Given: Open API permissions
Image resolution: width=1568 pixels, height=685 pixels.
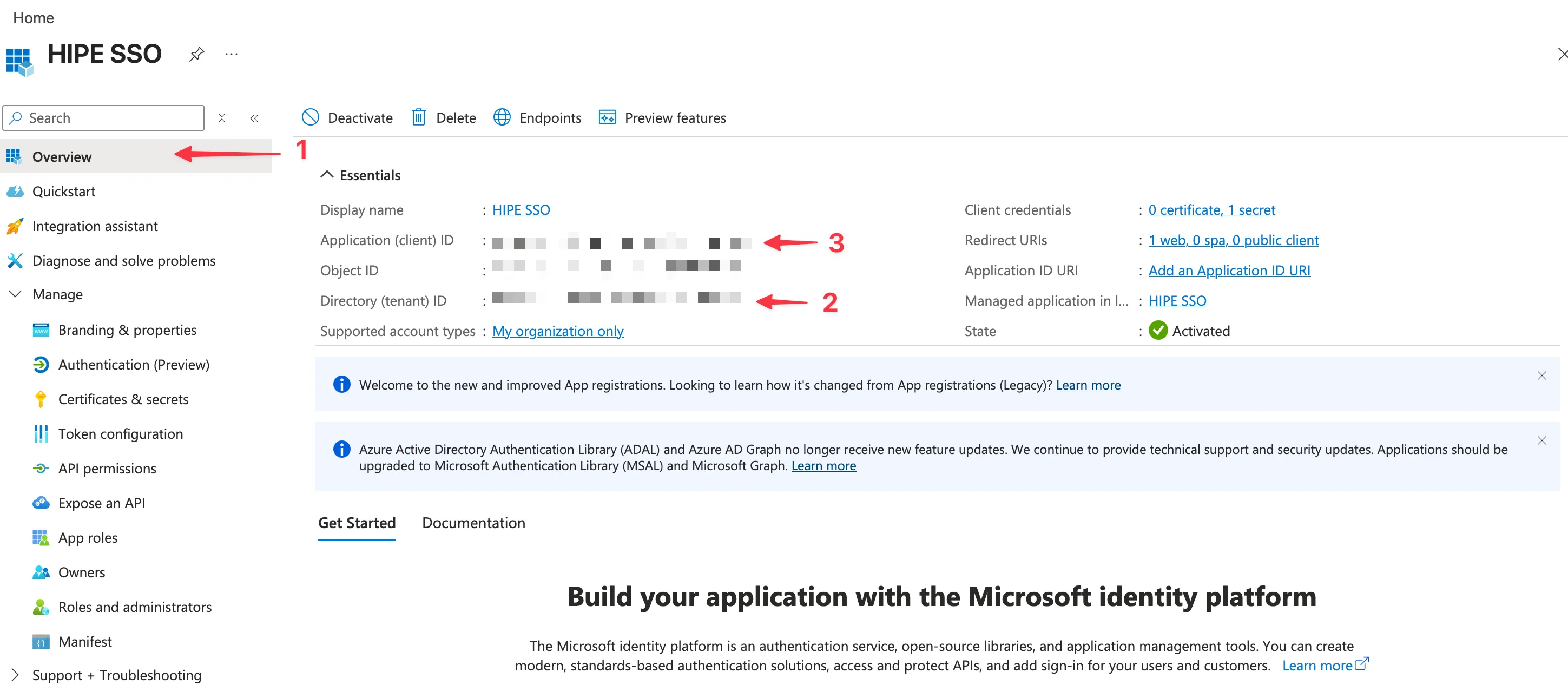Looking at the screenshot, I should pos(107,468).
